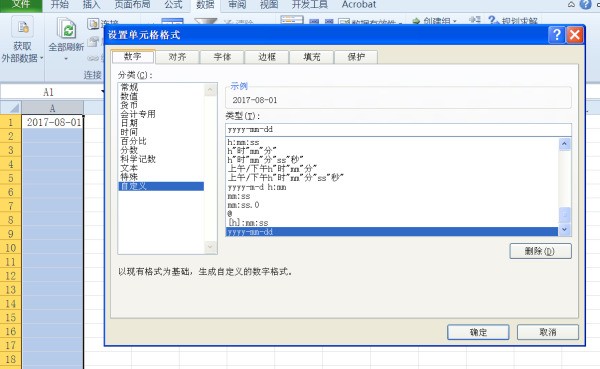Click the Type input field yyyy-mm-dd
This screenshot has width=600, height=369.
click(398, 130)
